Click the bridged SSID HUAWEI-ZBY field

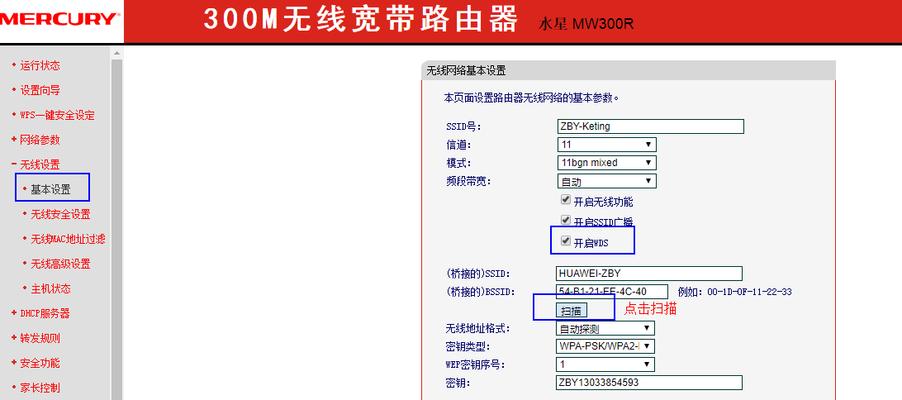coord(649,273)
